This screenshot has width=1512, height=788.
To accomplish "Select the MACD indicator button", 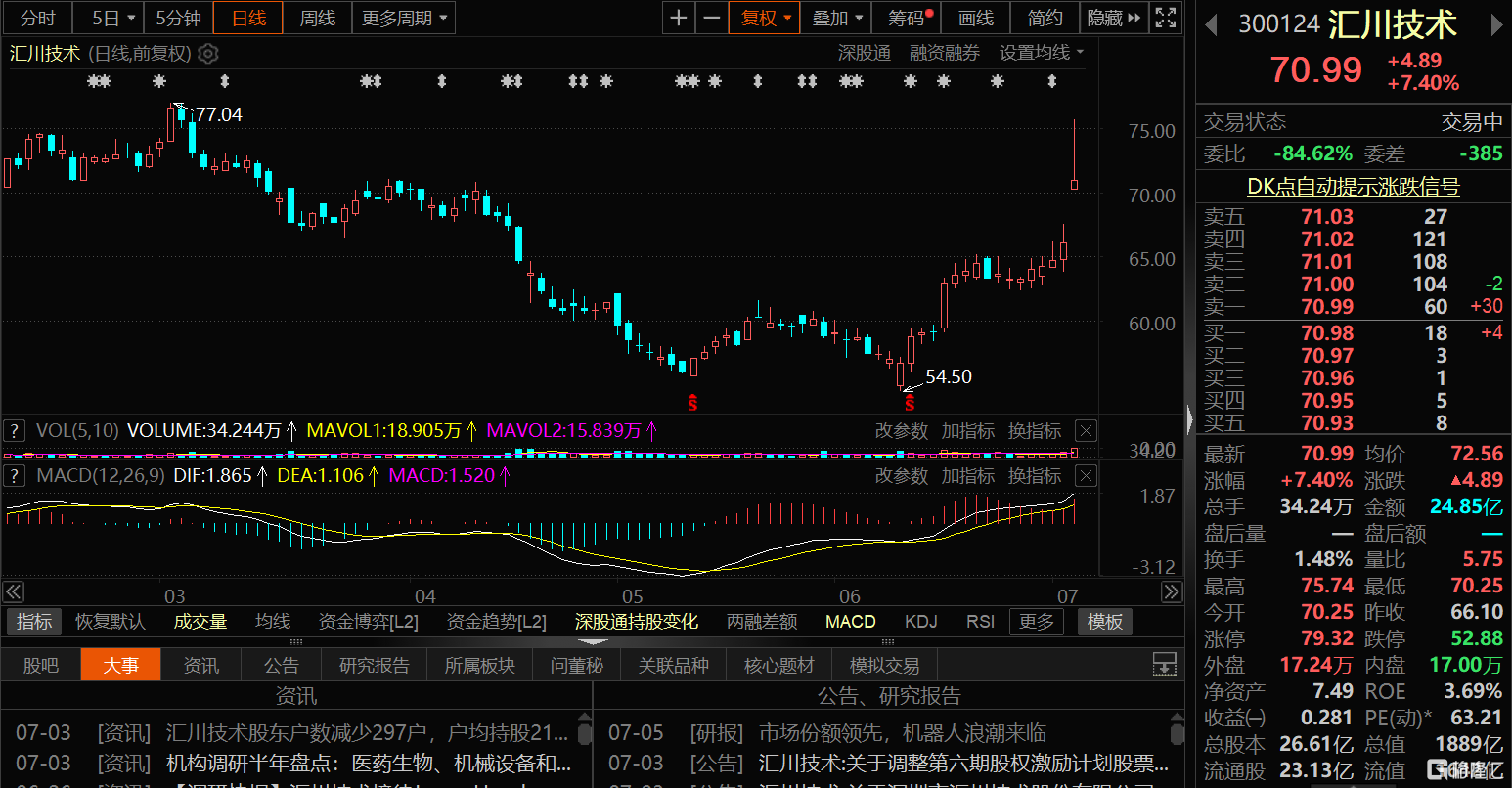I will coord(850,621).
